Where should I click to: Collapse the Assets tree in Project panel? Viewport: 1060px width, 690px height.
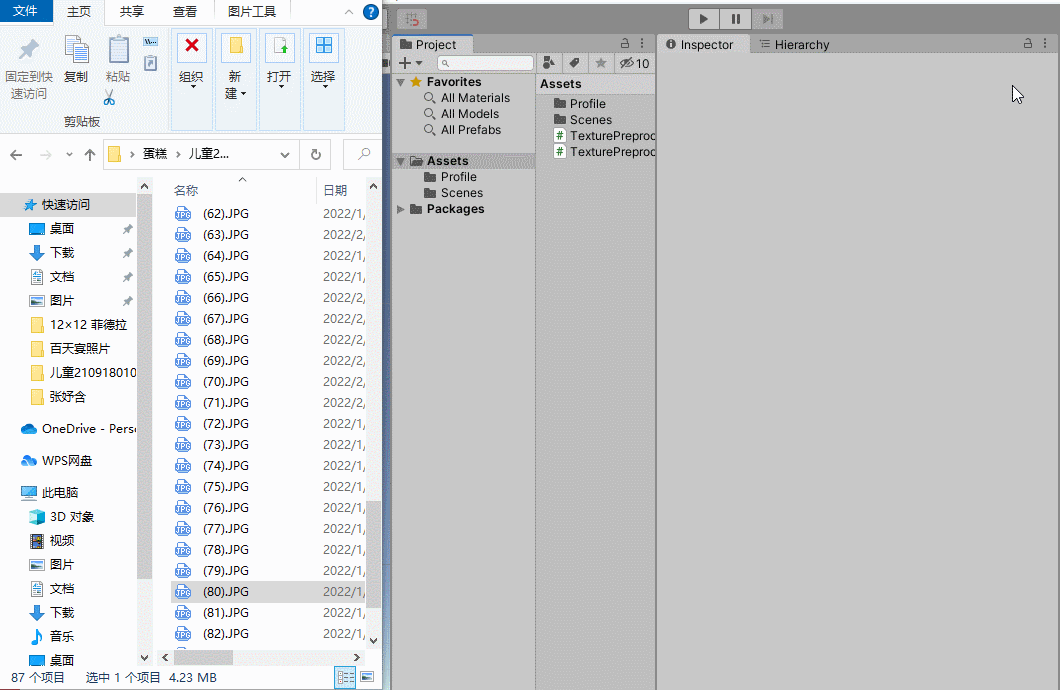(400, 160)
